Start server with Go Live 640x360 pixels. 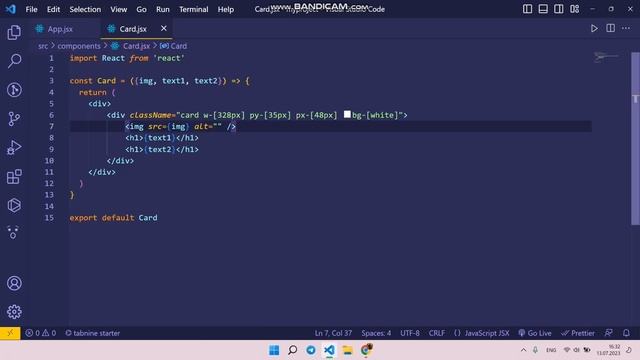535,333
